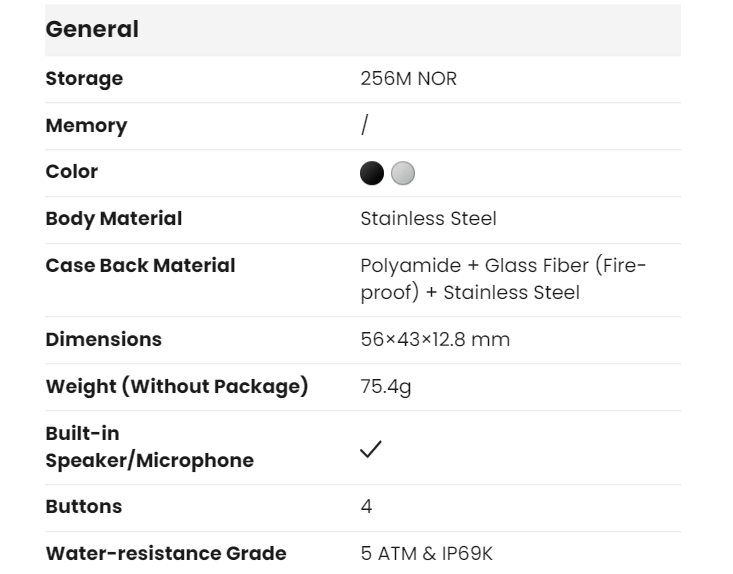This screenshot has width=733, height=574.
Task: Select the black color swatch
Action: pyautogui.click(x=372, y=173)
